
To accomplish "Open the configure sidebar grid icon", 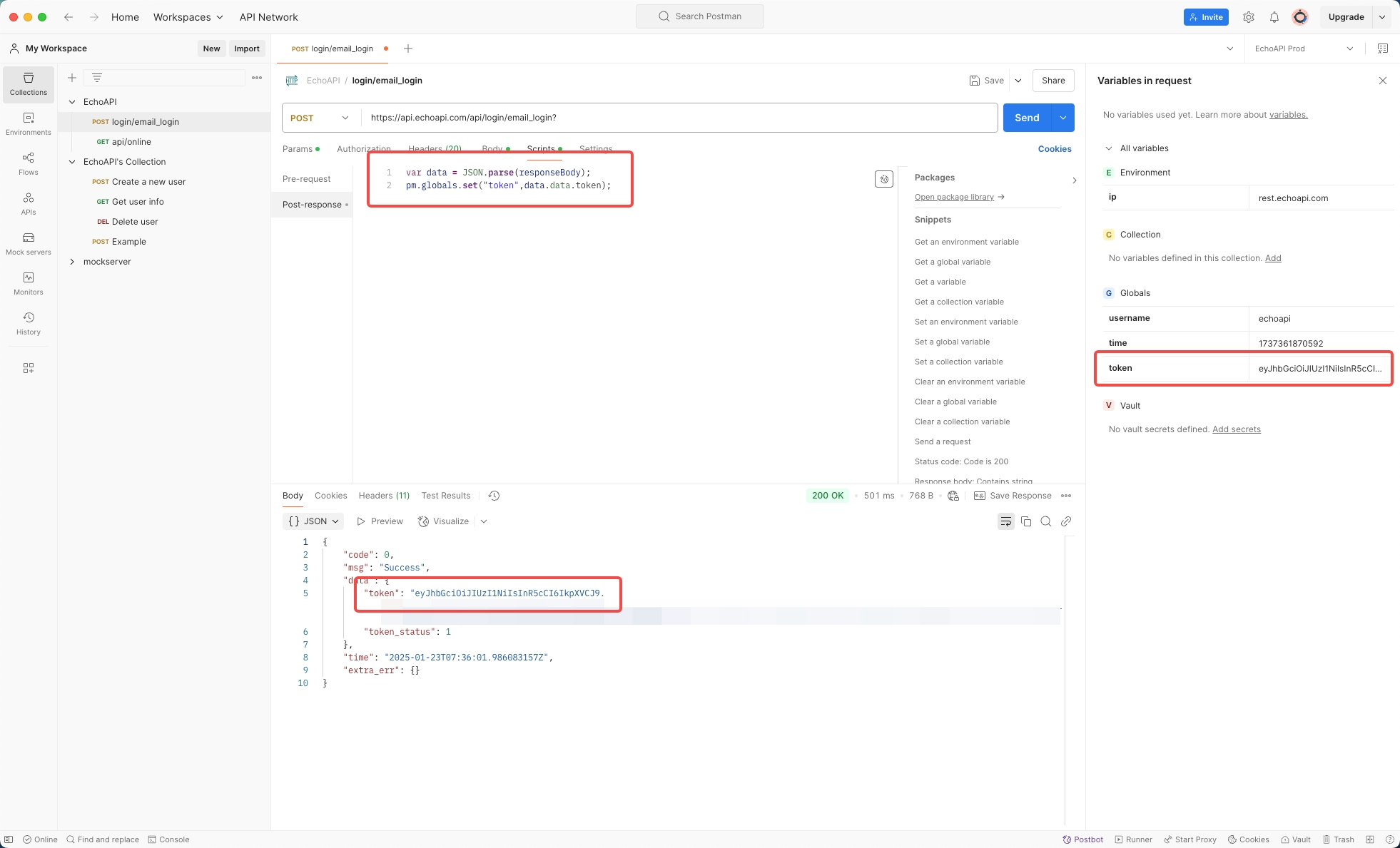I will [29, 368].
